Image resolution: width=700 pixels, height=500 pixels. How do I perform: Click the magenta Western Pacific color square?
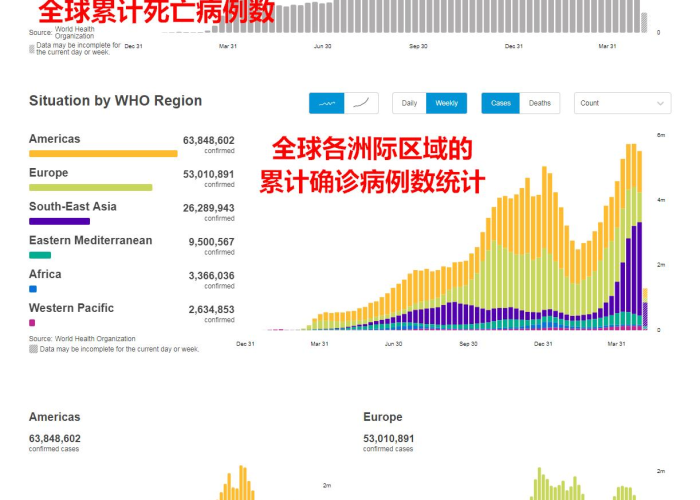click(32, 323)
